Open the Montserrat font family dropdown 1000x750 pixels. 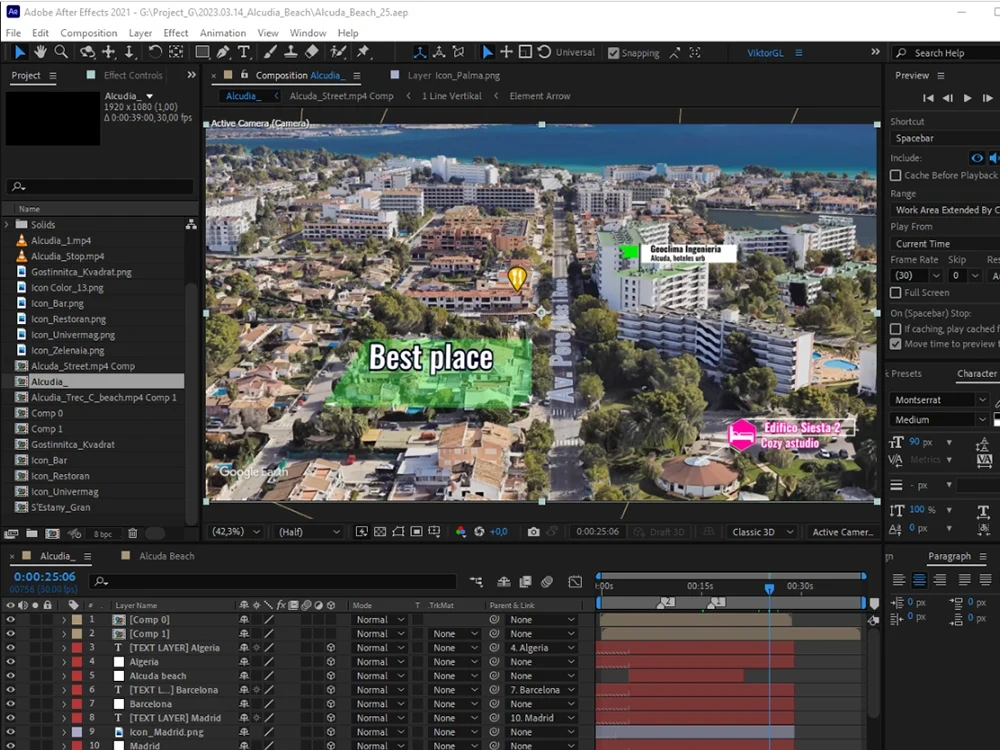coord(939,400)
